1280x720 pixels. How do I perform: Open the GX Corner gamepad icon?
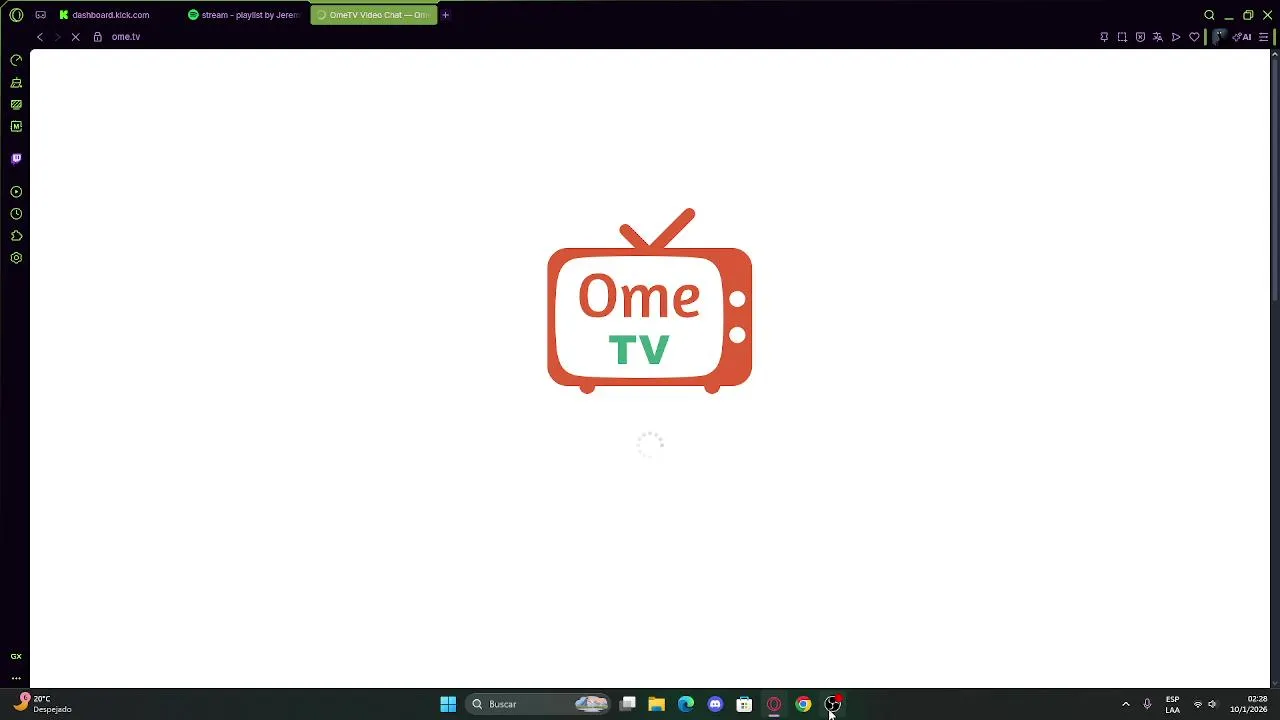[x=40, y=15]
